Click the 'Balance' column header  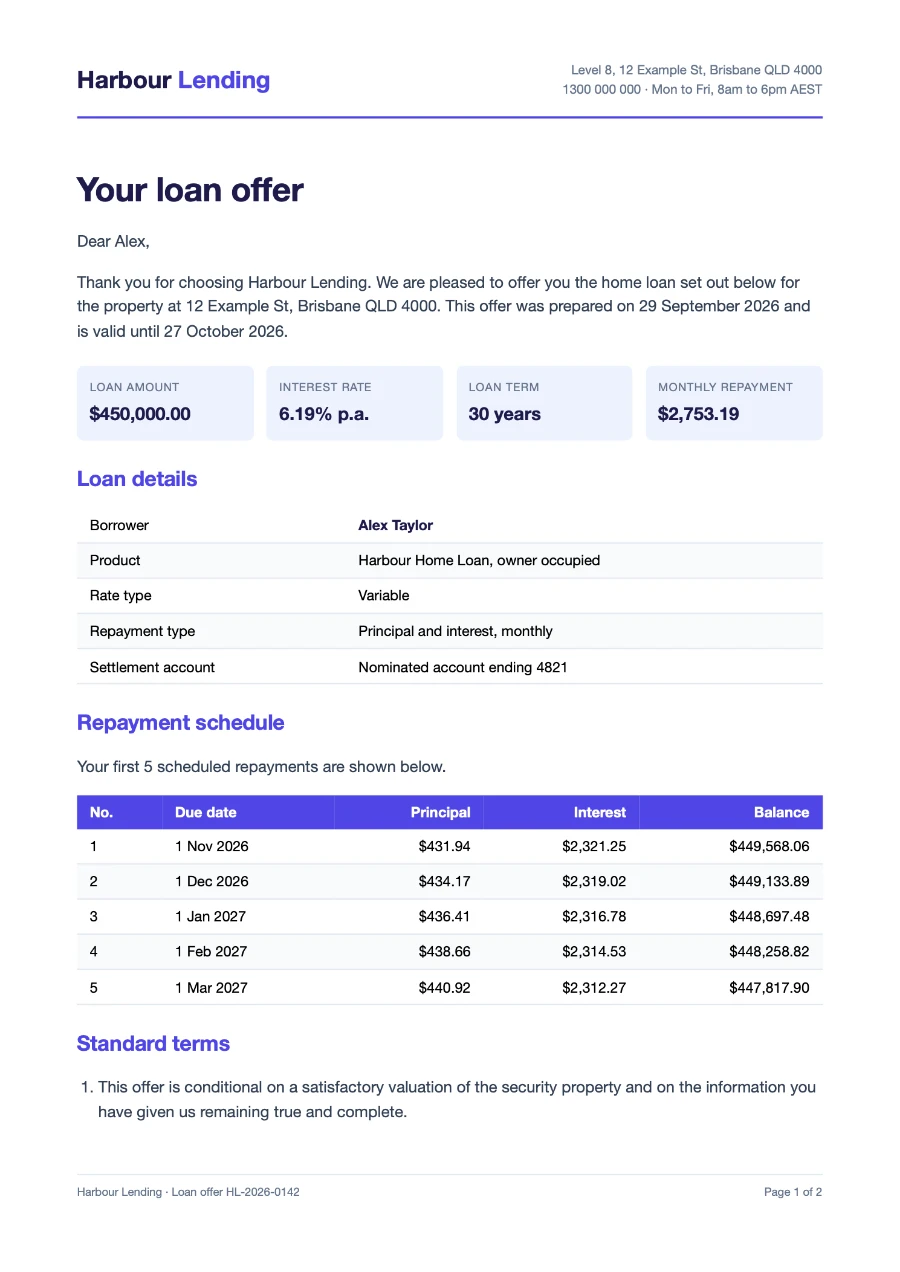782,812
